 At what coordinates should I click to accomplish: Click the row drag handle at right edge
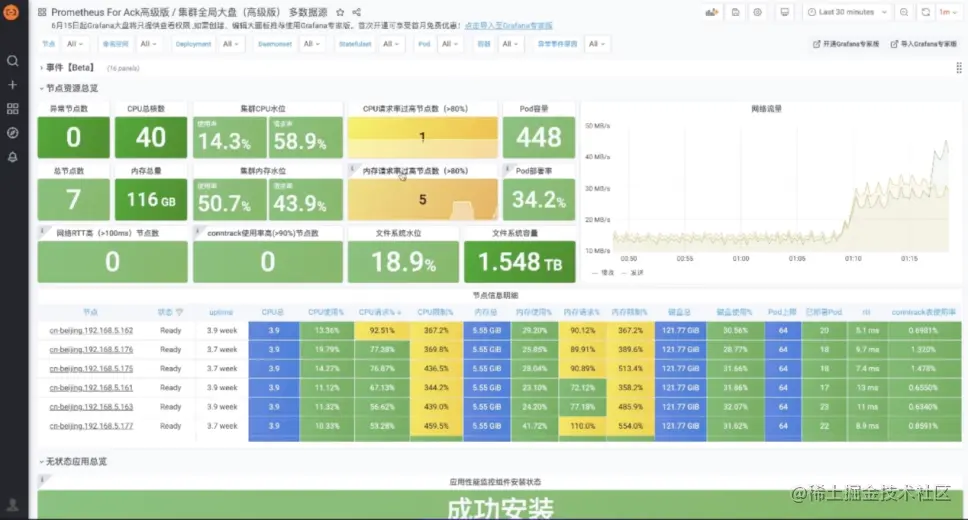click(x=959, y=67)
